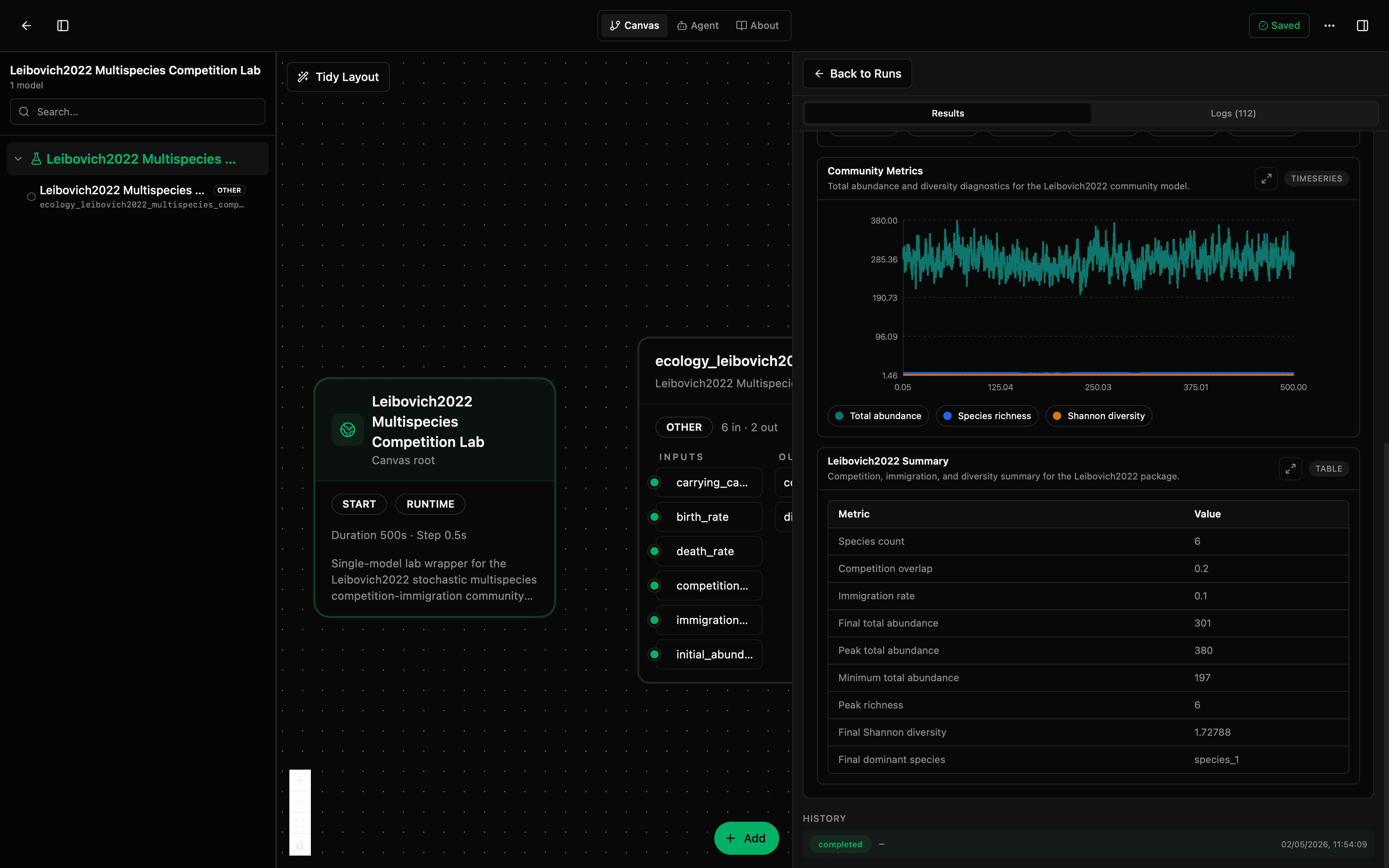Viewport: 1389px width, 868px height.
Task: Open the completed run in History
Action: click(x=1088, y=844)
